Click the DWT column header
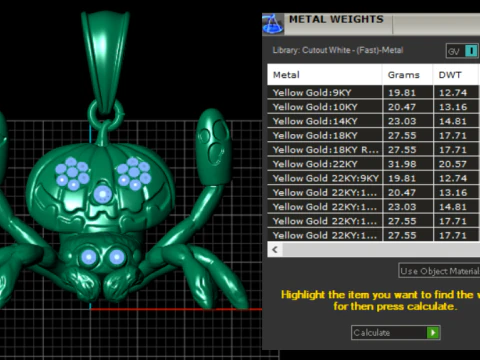This screenshot has height=360, width=480. pyautogui.click(x=456, y=75)
